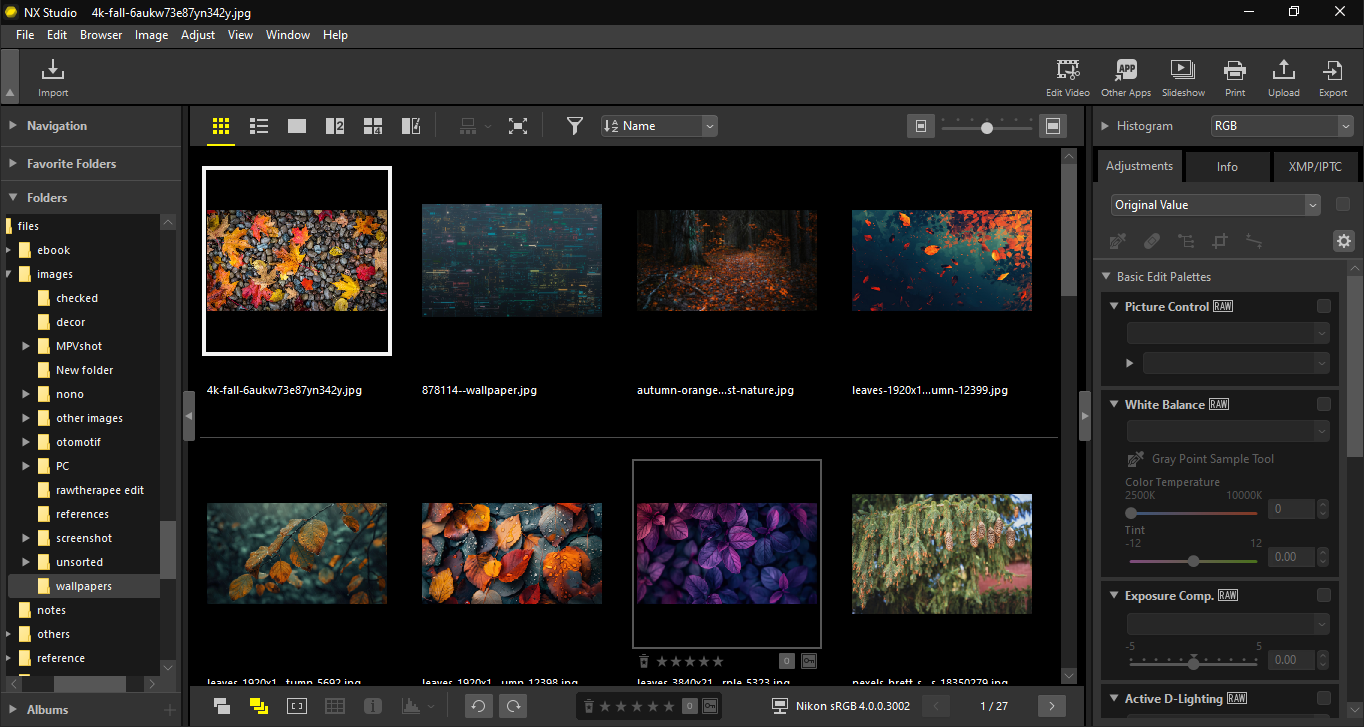Open the Adjust menu

pos(198,35)
